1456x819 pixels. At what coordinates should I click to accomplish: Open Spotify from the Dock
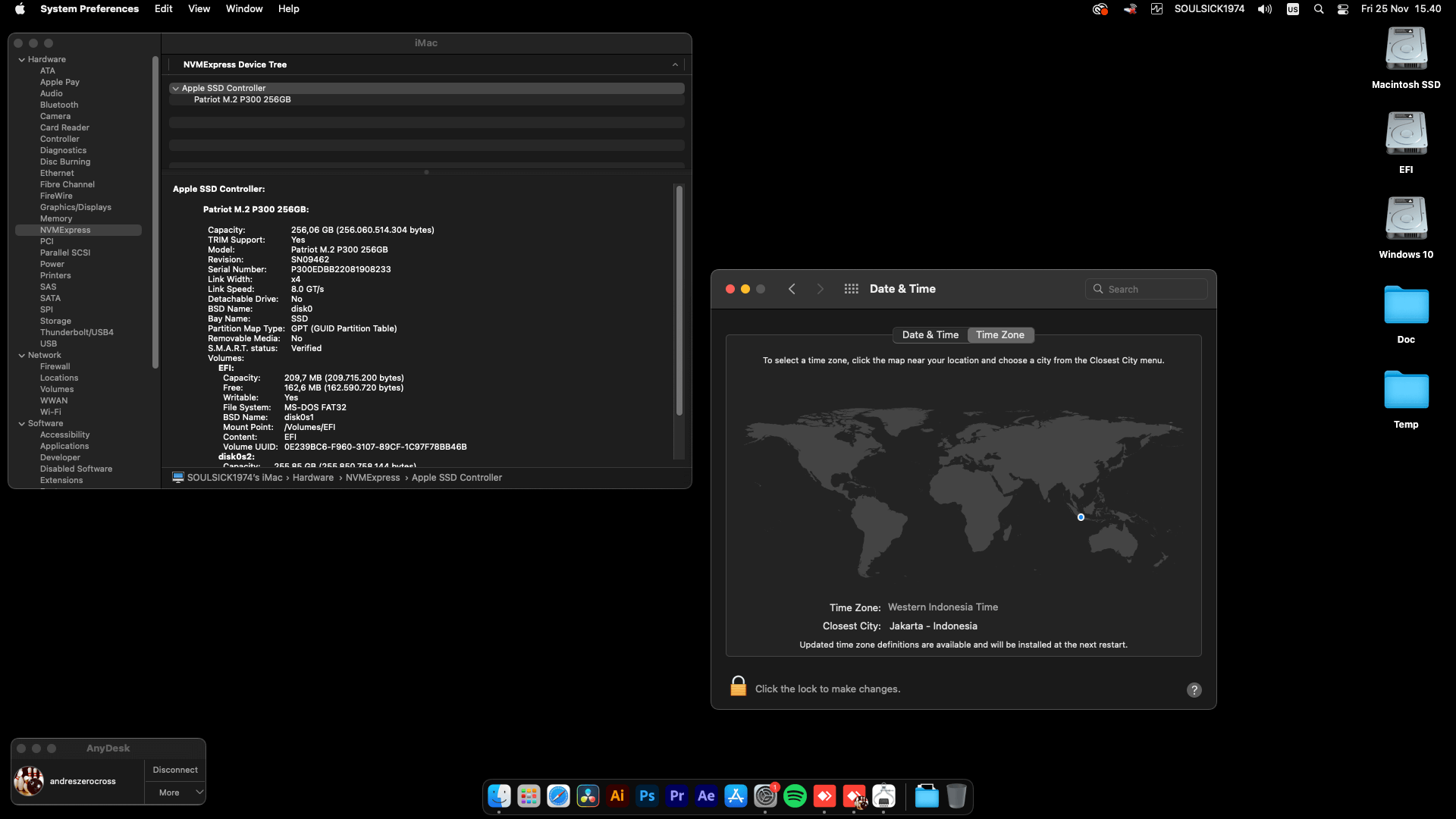pyautogui.click(x=795, y=796)
